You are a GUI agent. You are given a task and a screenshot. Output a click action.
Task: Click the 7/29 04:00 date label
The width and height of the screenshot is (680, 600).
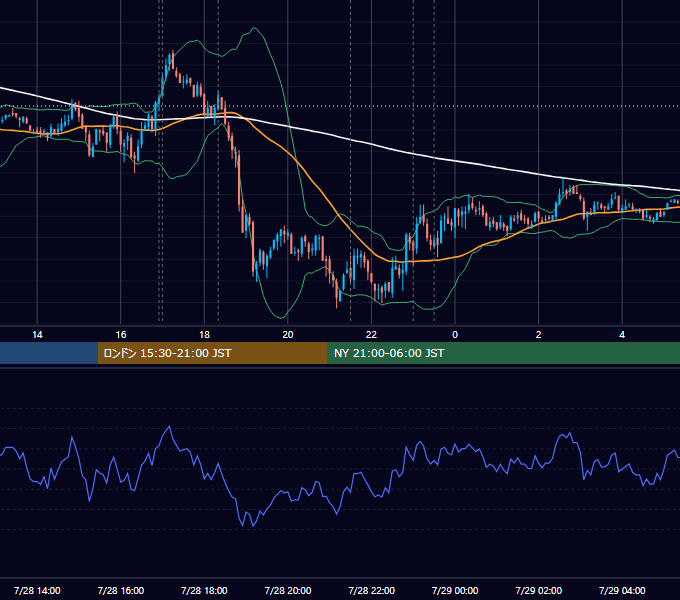[x=622, y=590]
